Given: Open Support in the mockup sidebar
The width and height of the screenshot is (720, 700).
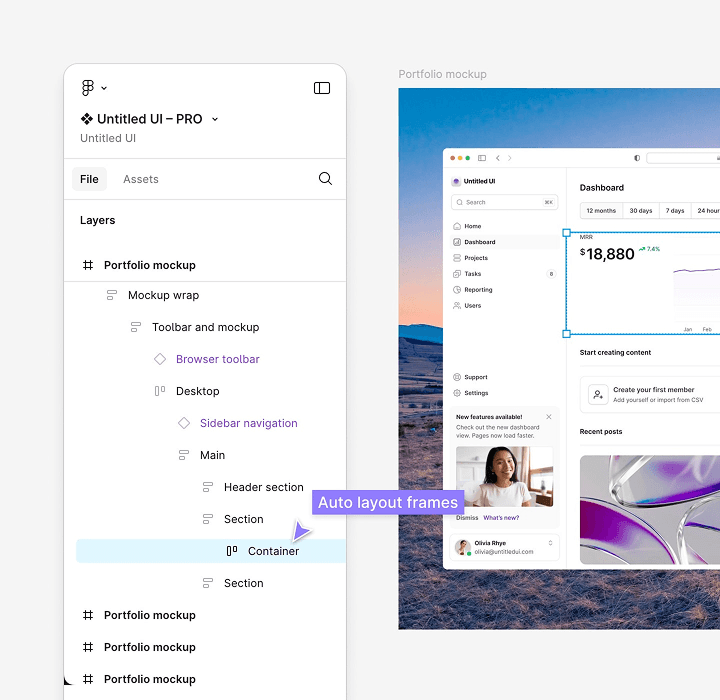Looking at the screenshot, I should [x=505, y=377].
